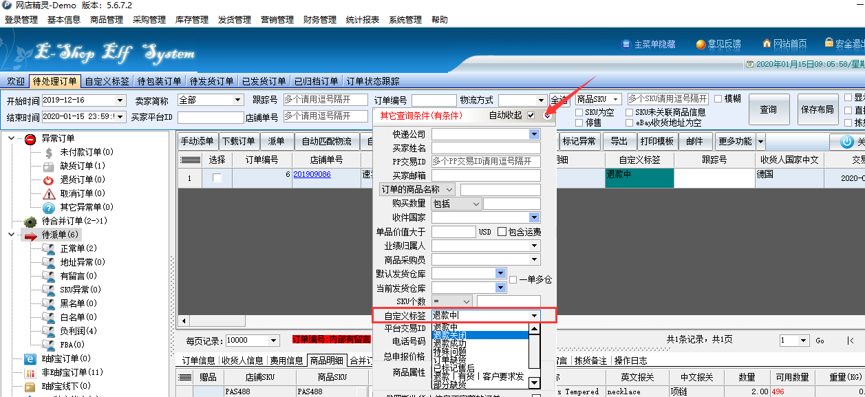Open the 库存管理 menu
Image resolution: width=865 pixels, height=397 pixels.
pyautogui.click(x=192, y=20)
